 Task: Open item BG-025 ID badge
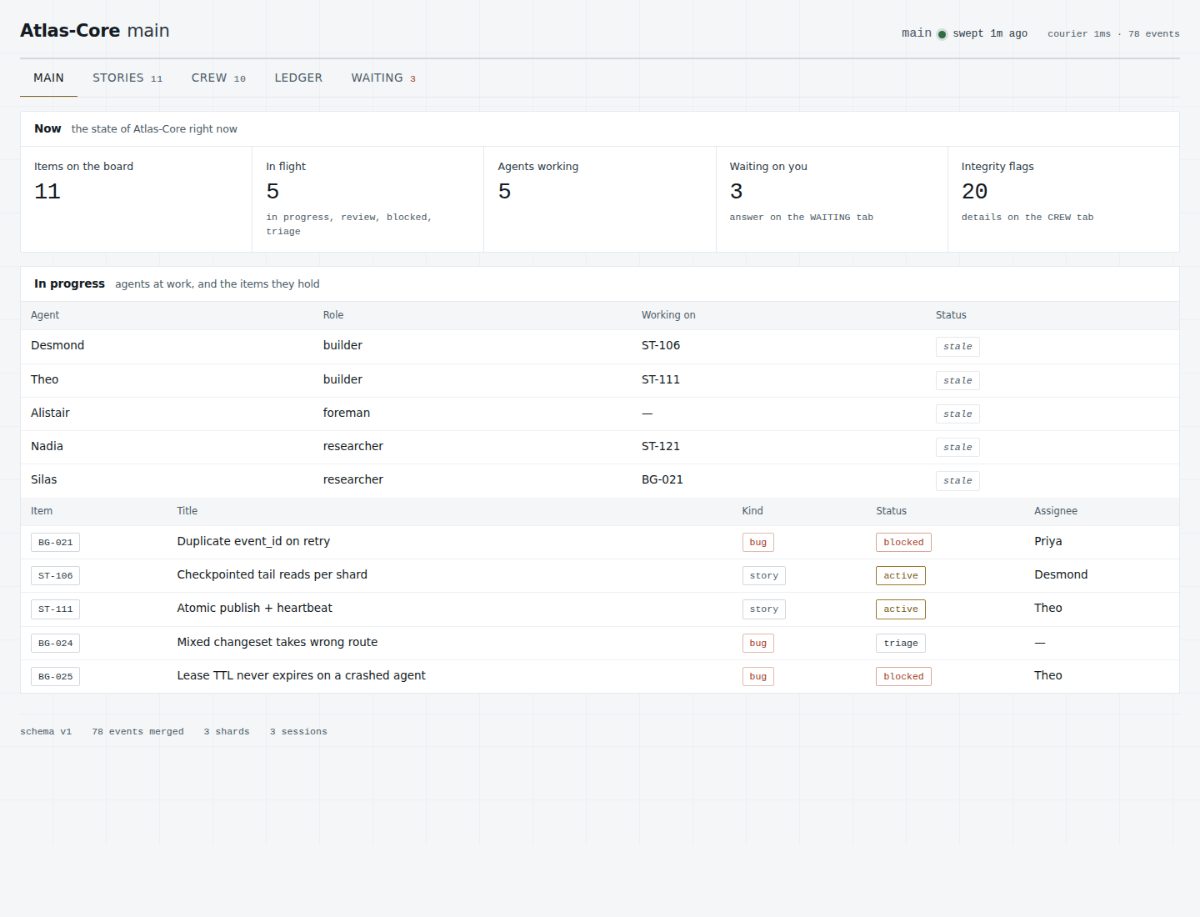[x=55, y=677]
